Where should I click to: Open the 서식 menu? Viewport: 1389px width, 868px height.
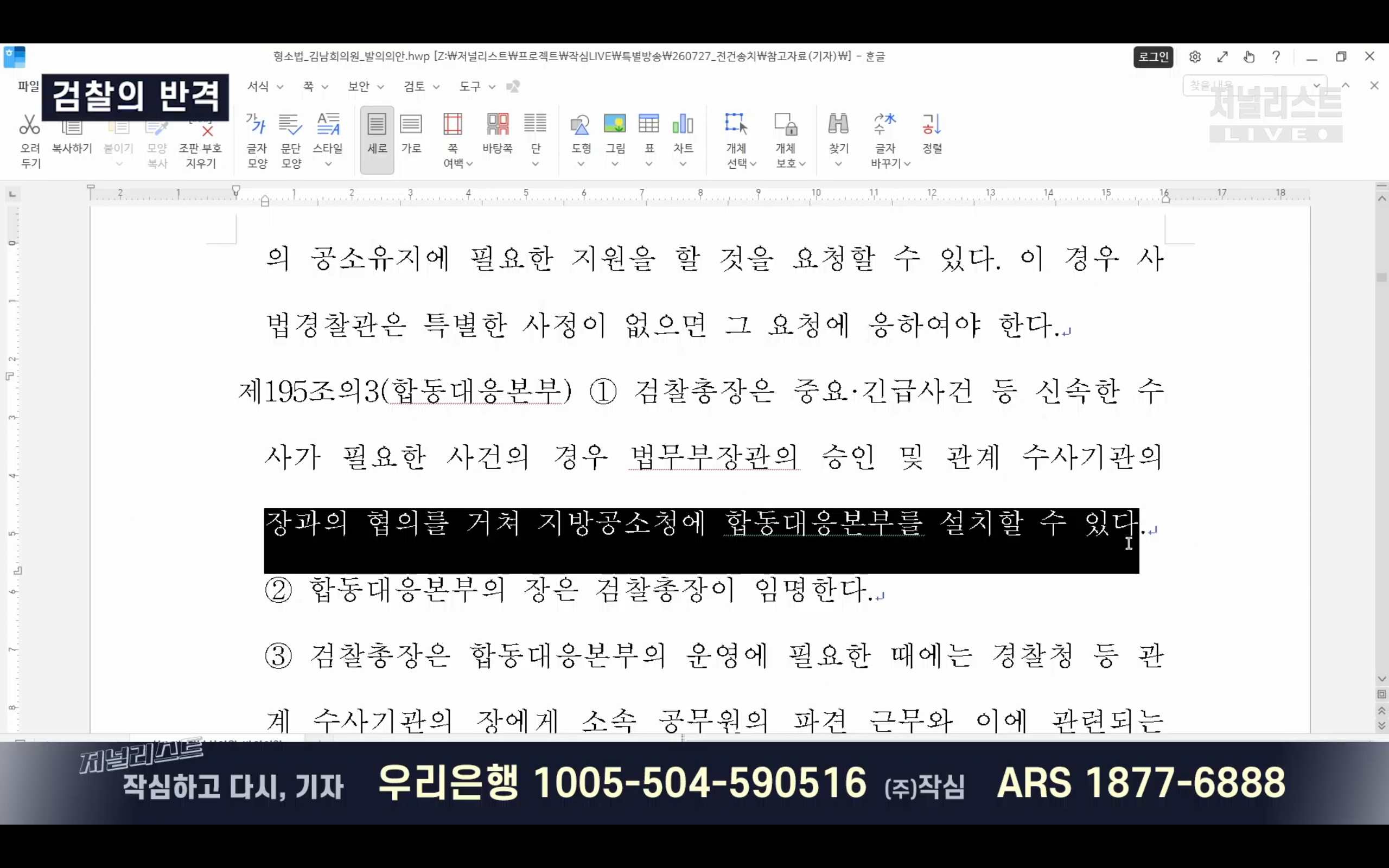pos(258,86)
